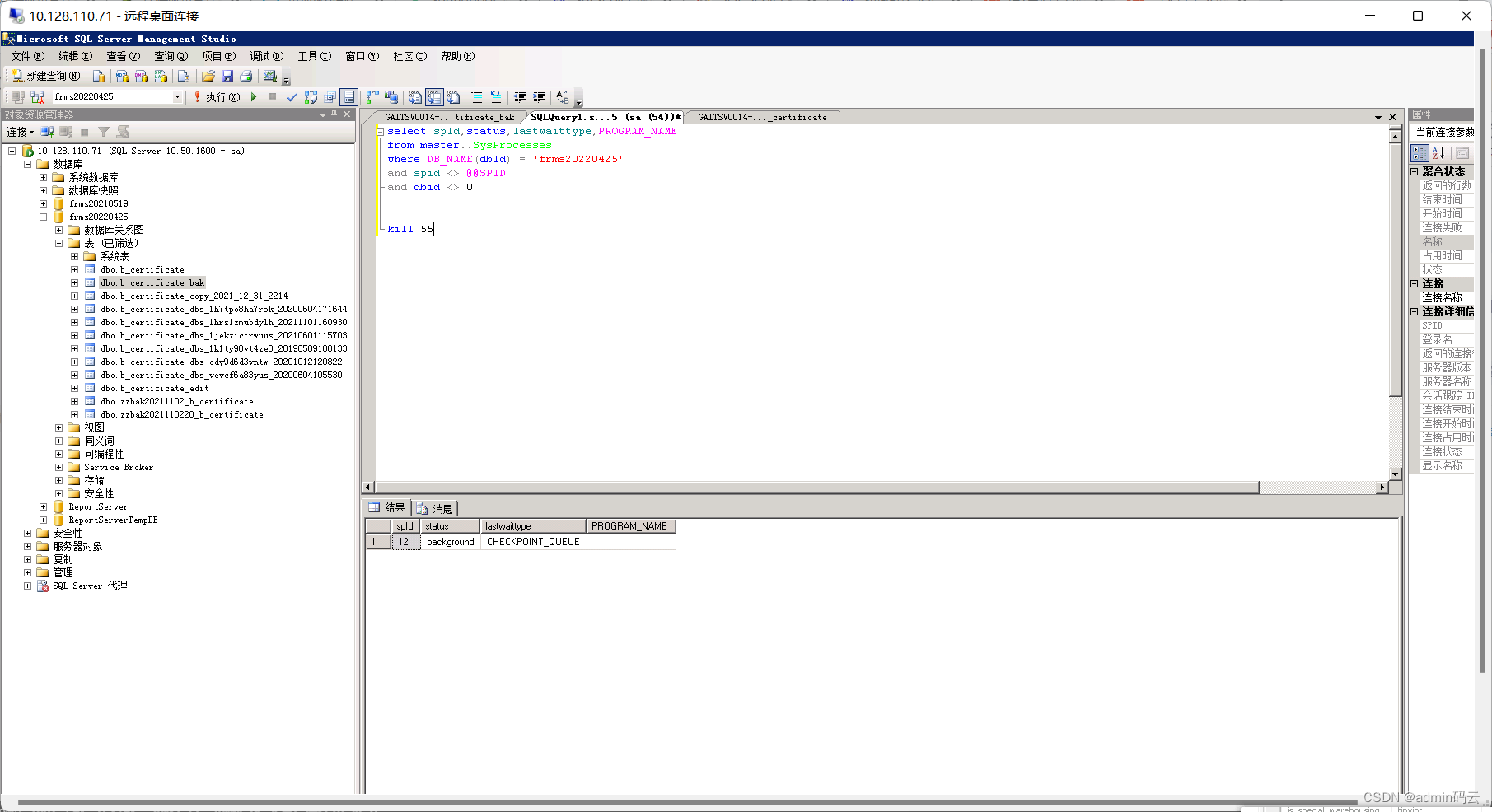Click the Decrease Indent icon
1492x812 pixels.
point(520,97)
